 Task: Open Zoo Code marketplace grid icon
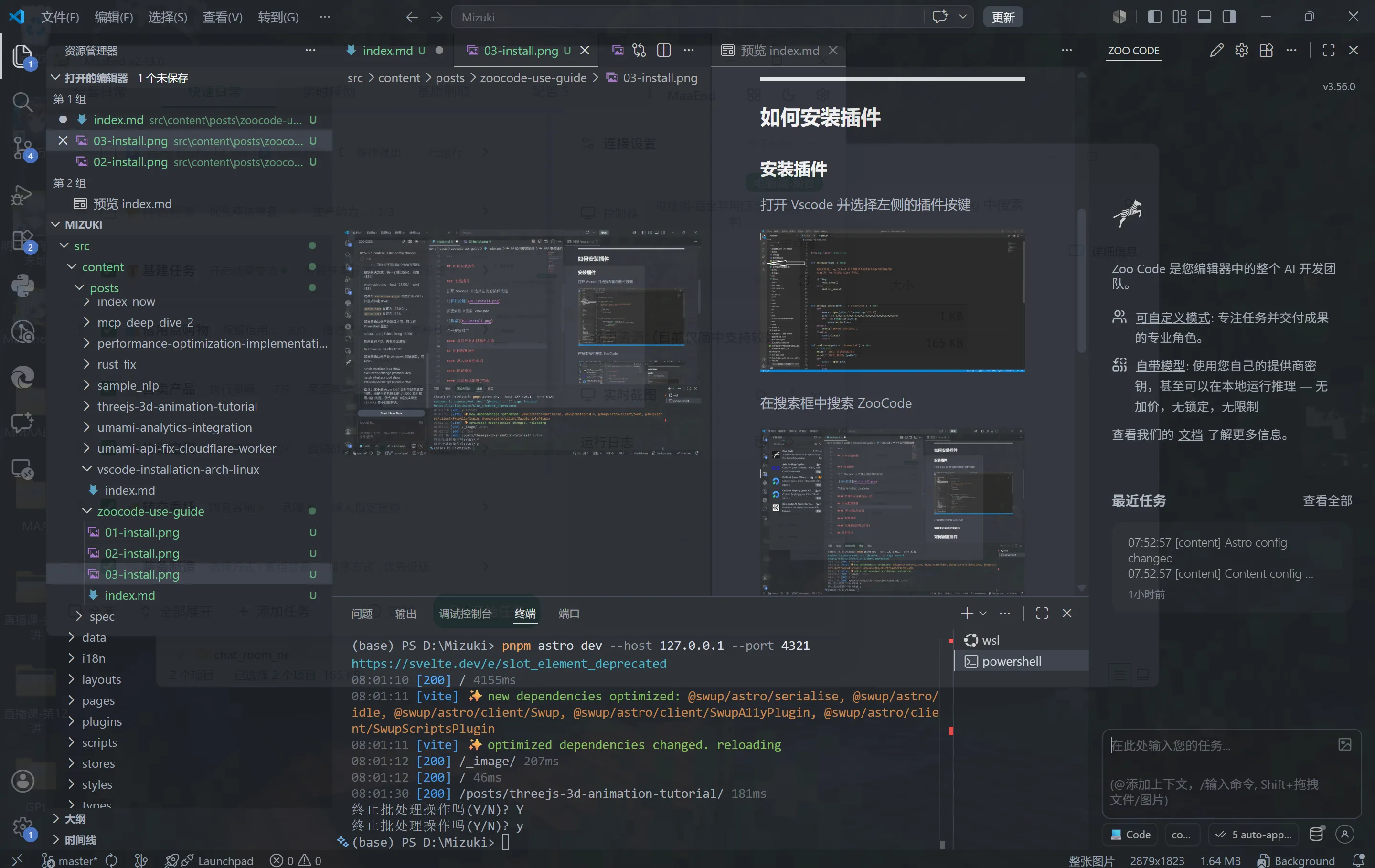point(1266,50)
